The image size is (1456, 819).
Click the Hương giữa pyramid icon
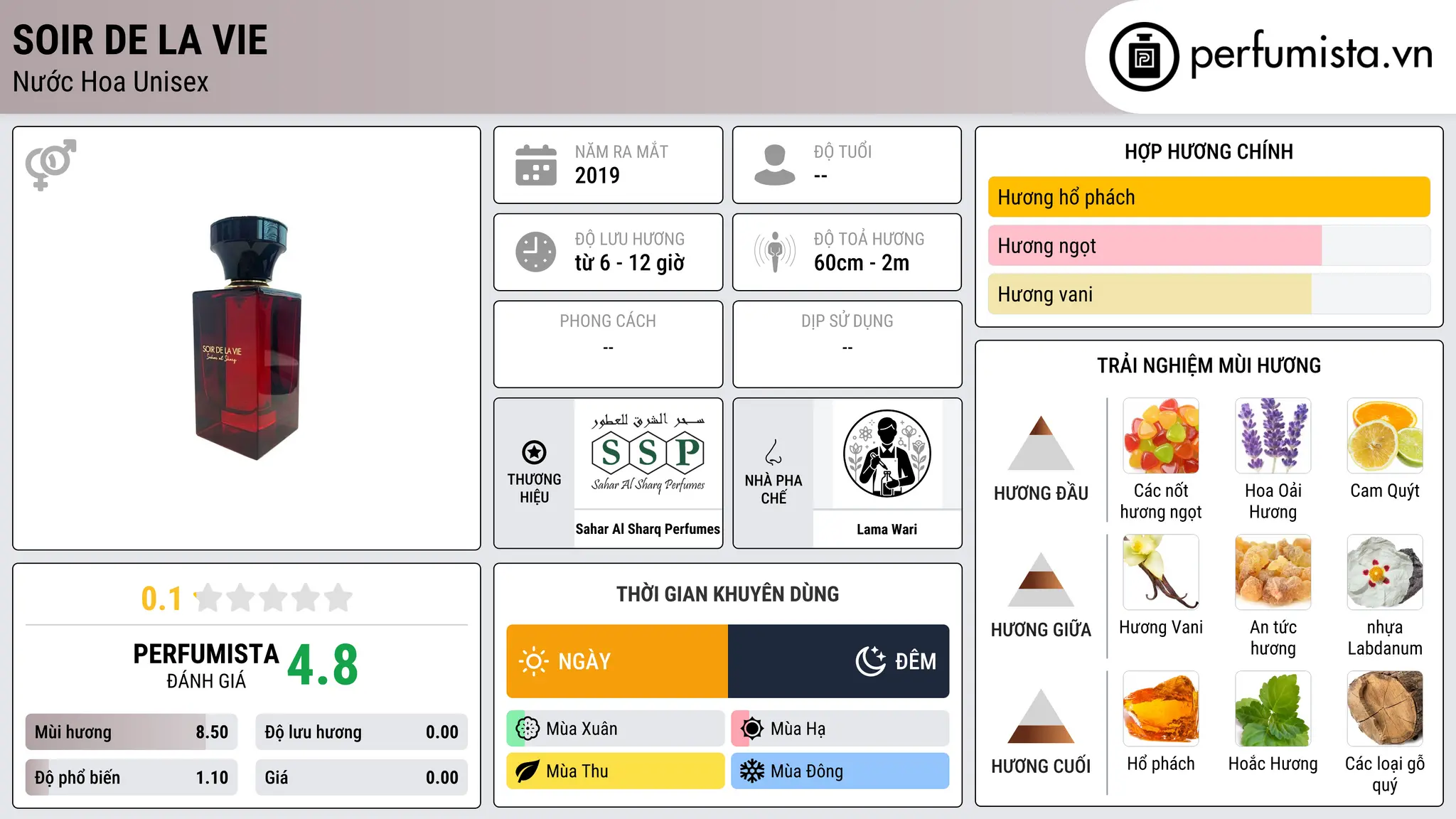(x=1041, y=579)
